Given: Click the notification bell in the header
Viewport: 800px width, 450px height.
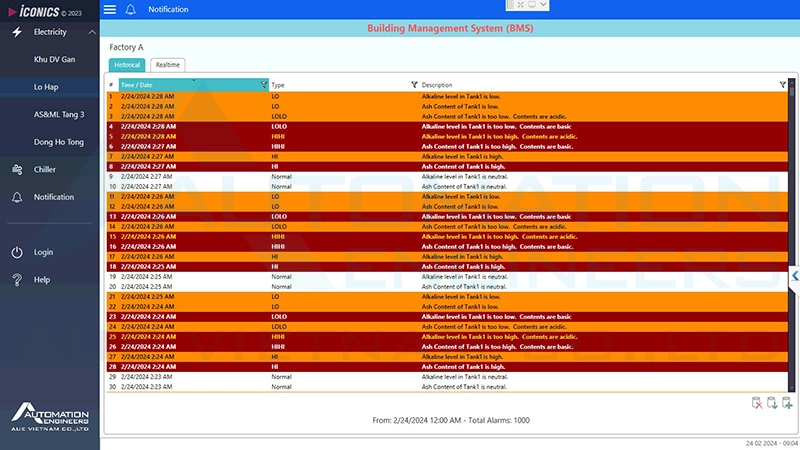Looking at the screenshot, I should coord(130,9).
